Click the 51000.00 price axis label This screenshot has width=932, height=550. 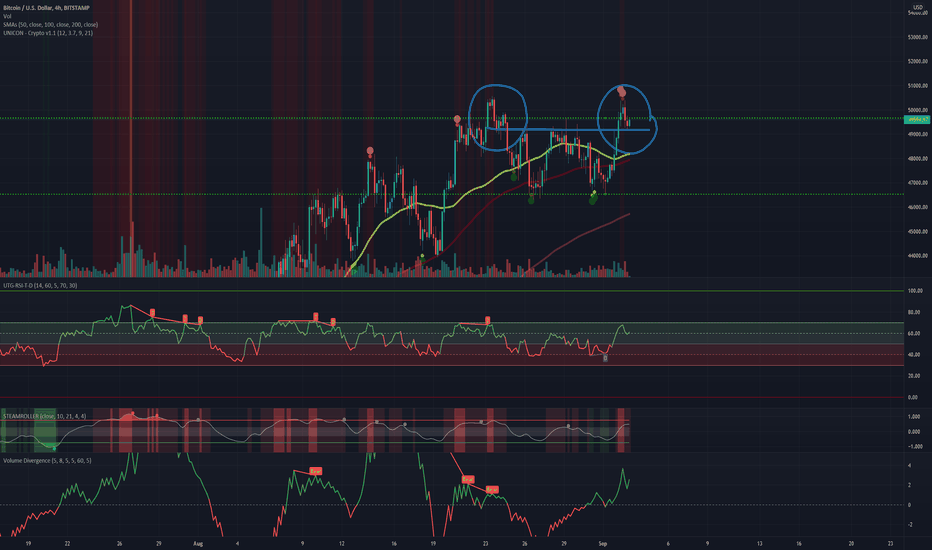coord(917,86)
